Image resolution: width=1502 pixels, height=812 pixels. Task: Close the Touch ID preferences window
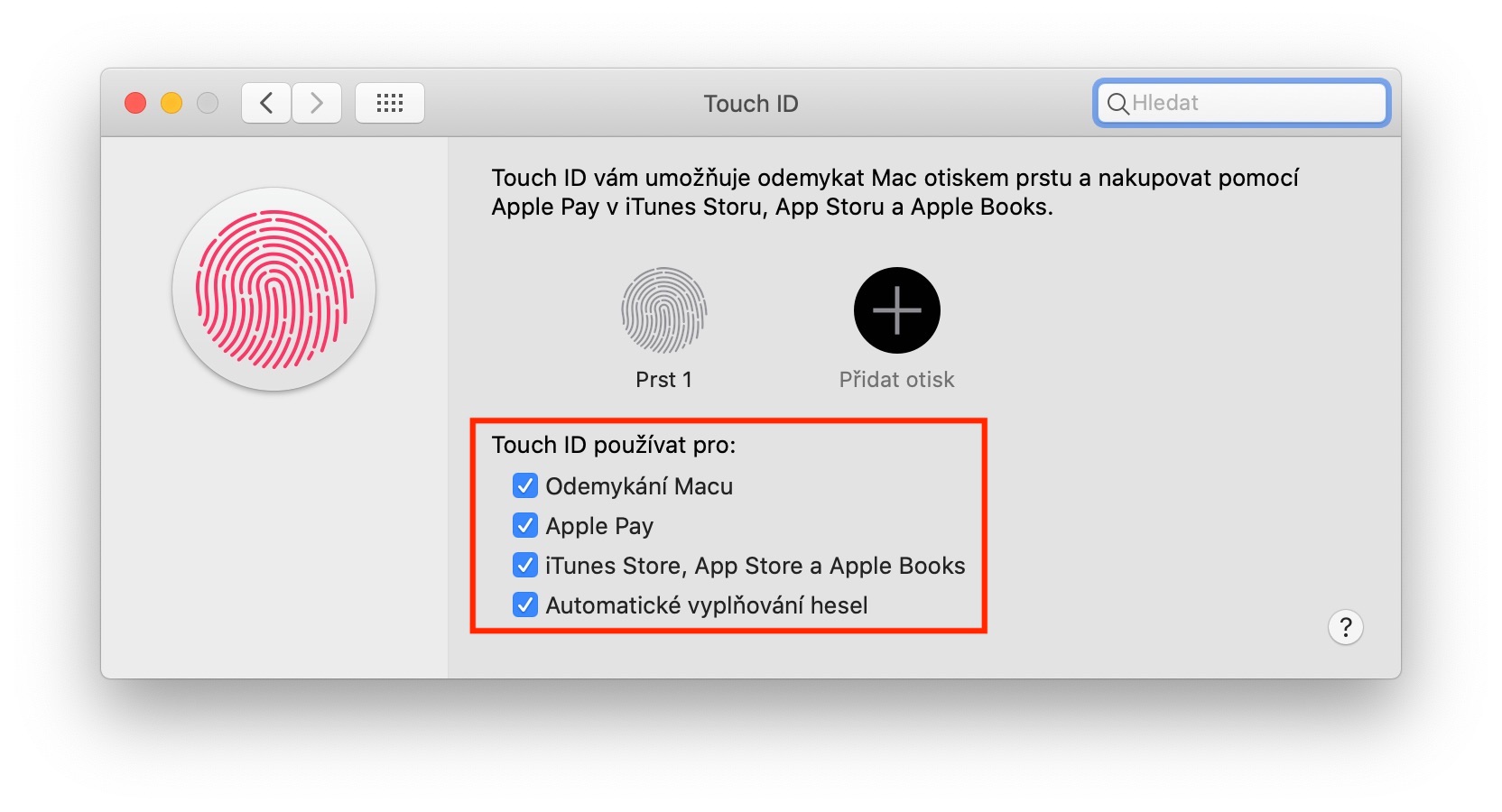pyautogui.click(x=135, y=103)
